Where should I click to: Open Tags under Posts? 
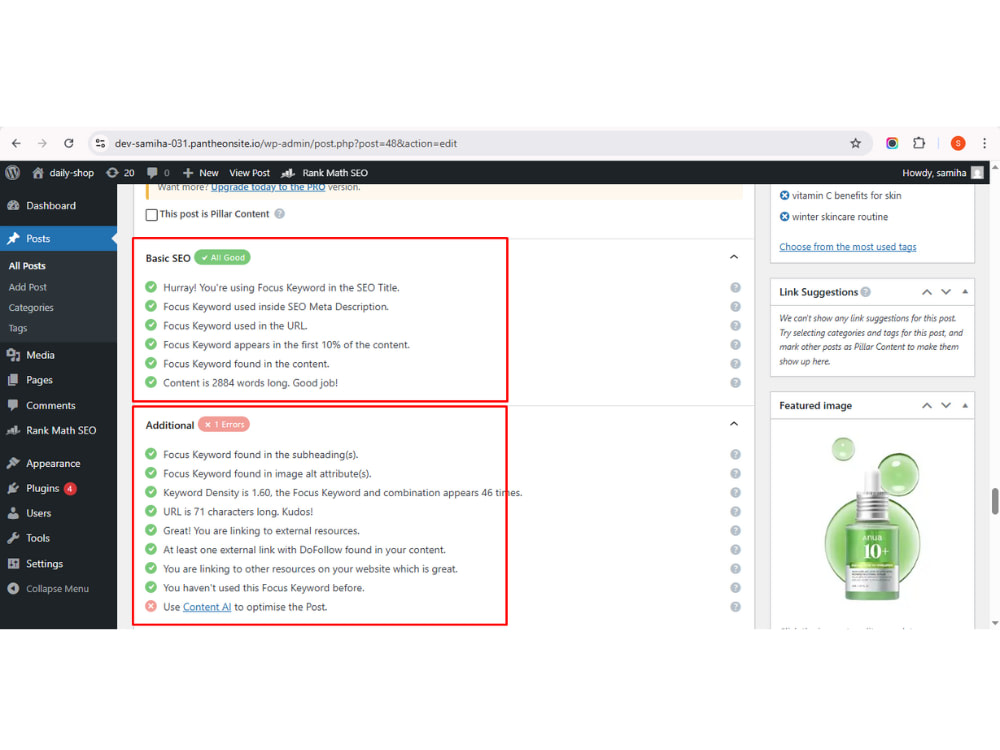click(18, 328)
